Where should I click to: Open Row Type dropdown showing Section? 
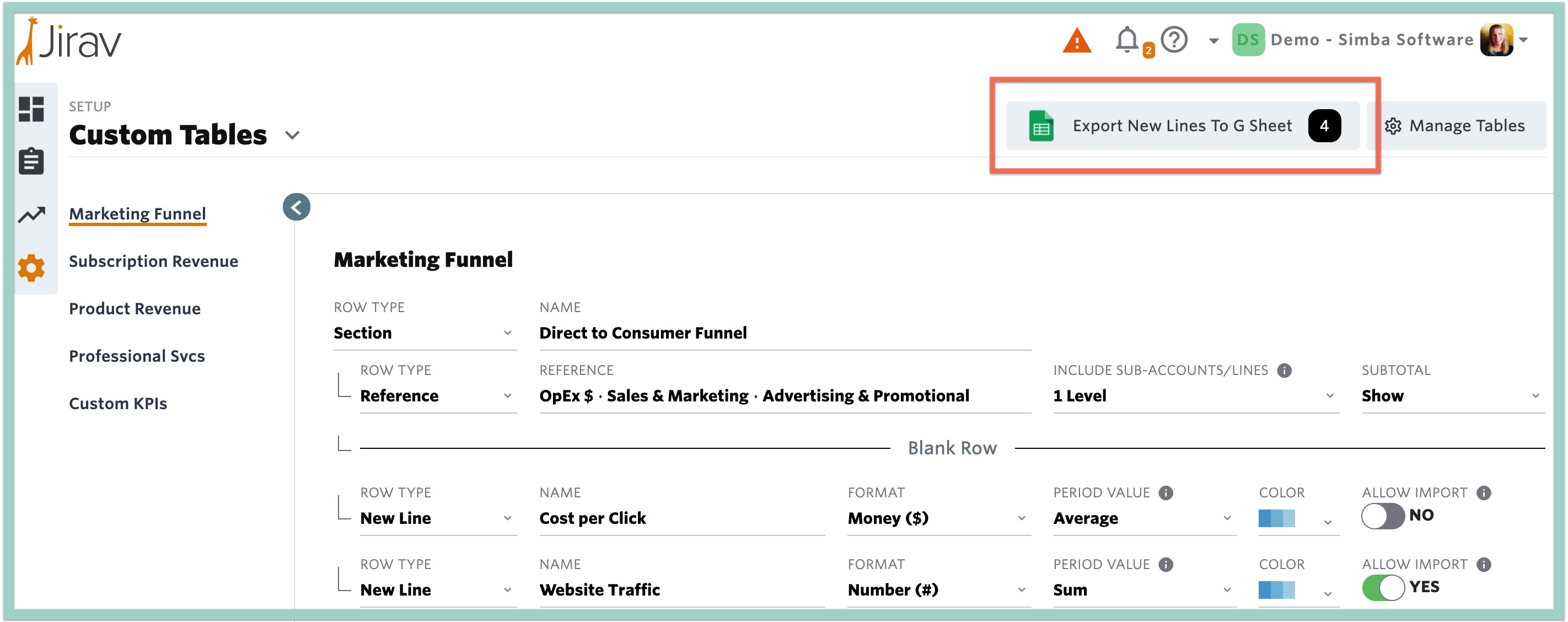425,333
